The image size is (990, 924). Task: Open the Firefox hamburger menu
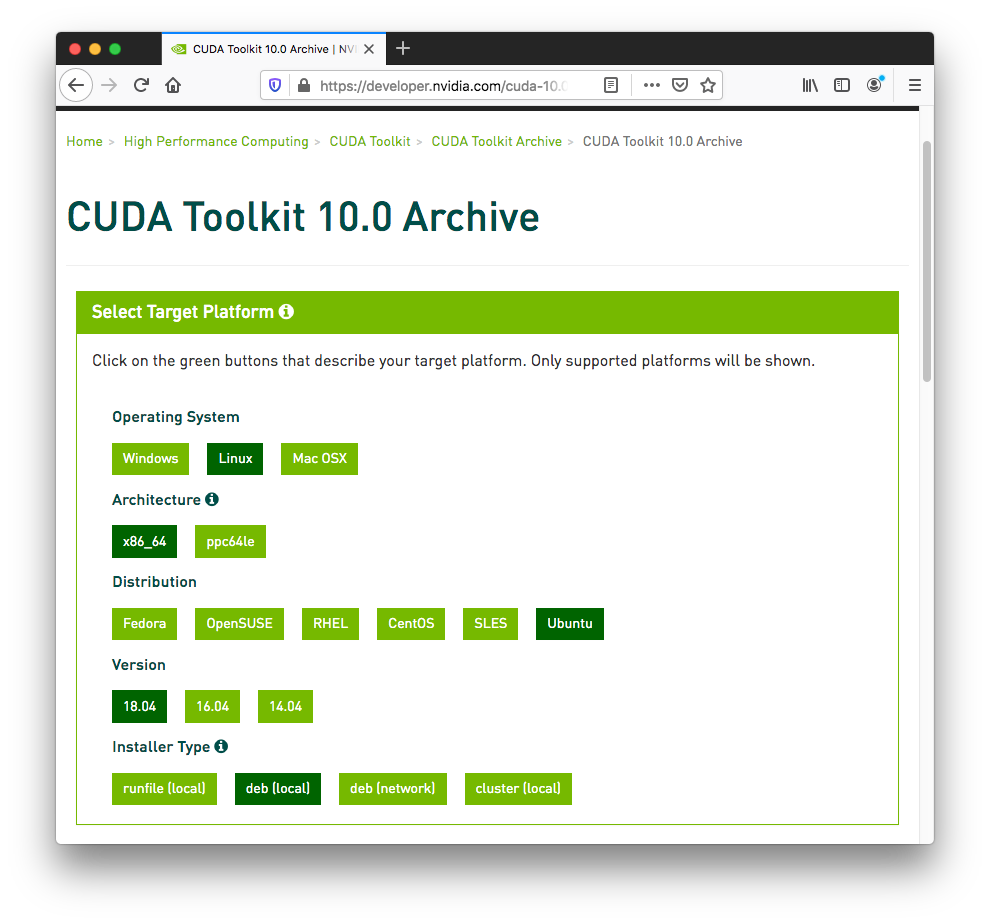tap(915, 85)
